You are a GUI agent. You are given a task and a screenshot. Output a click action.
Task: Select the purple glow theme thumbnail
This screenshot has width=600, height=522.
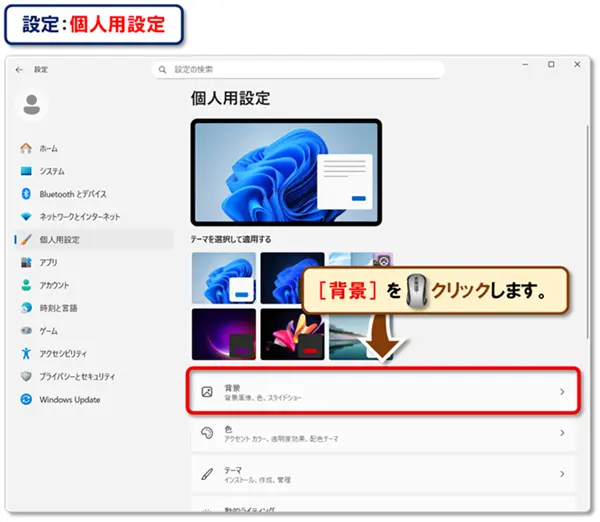tap(224, 334)
